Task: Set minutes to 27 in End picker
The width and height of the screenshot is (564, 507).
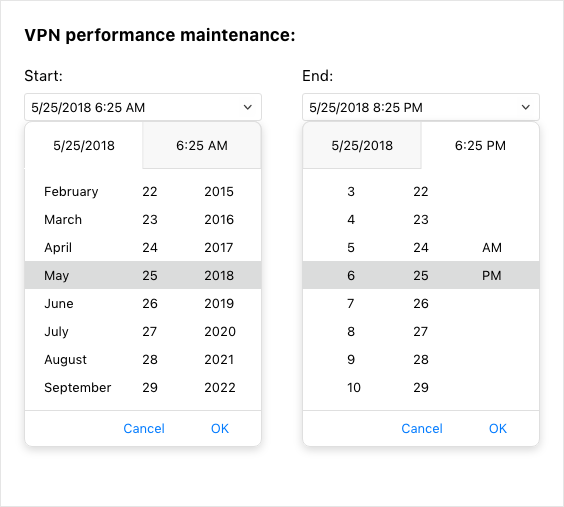Action: 421,332
